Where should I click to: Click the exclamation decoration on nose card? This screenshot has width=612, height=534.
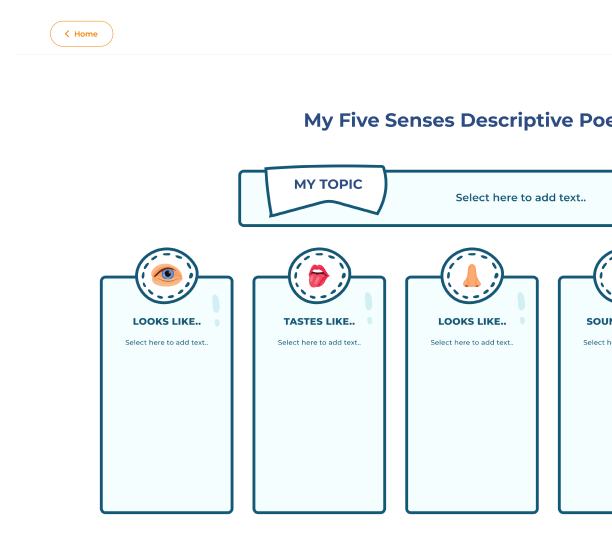(521, 308)
